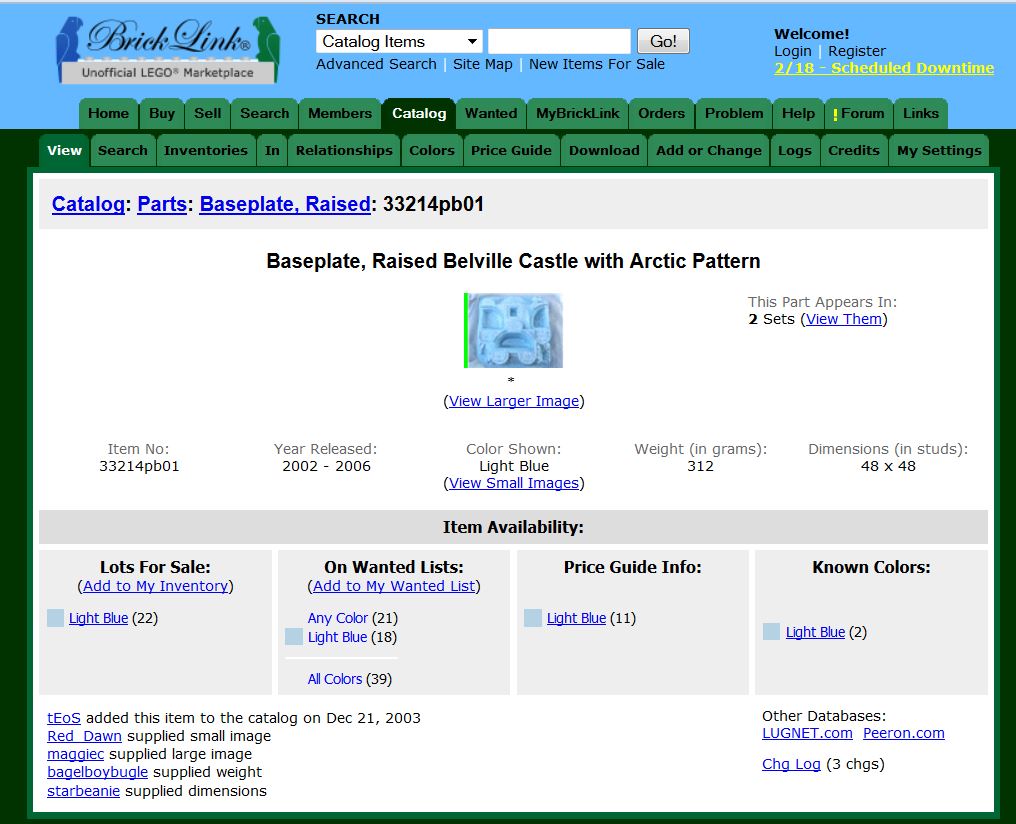The image size is (1016, 824).
Task: Switch to the Price Guide subtab
Action: point(511,151)
